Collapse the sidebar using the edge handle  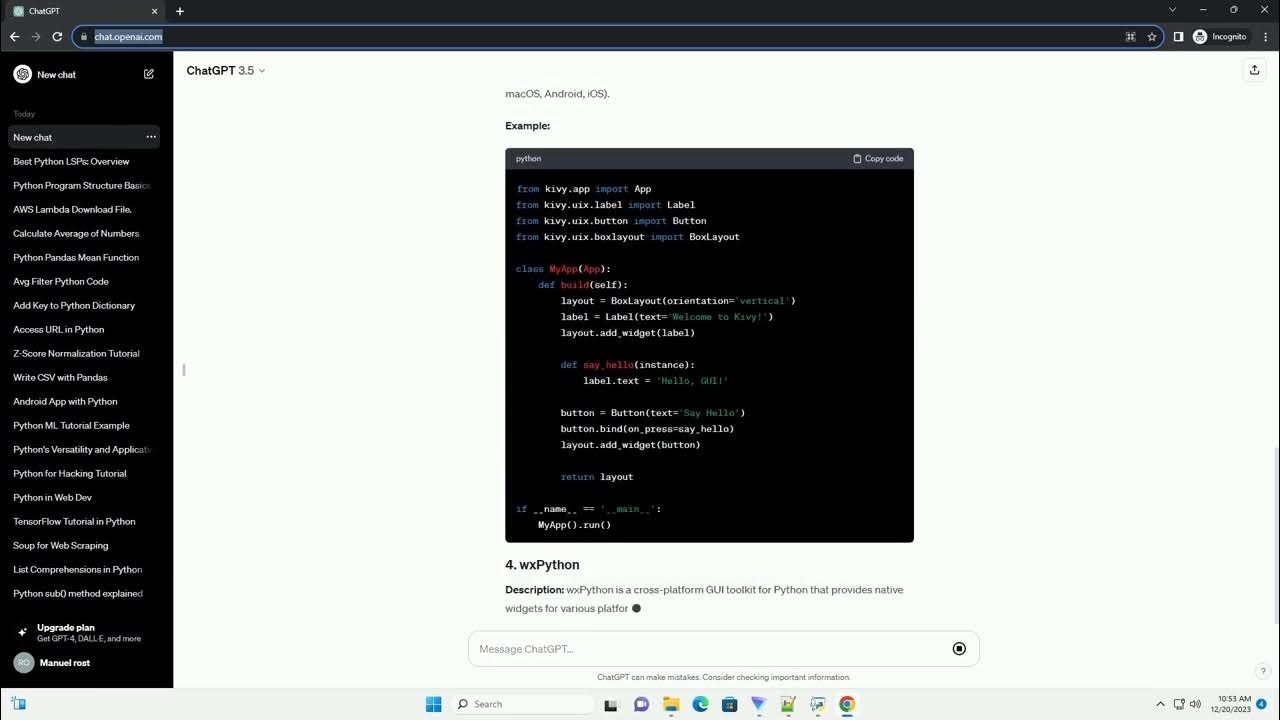[x=184, y=370]
